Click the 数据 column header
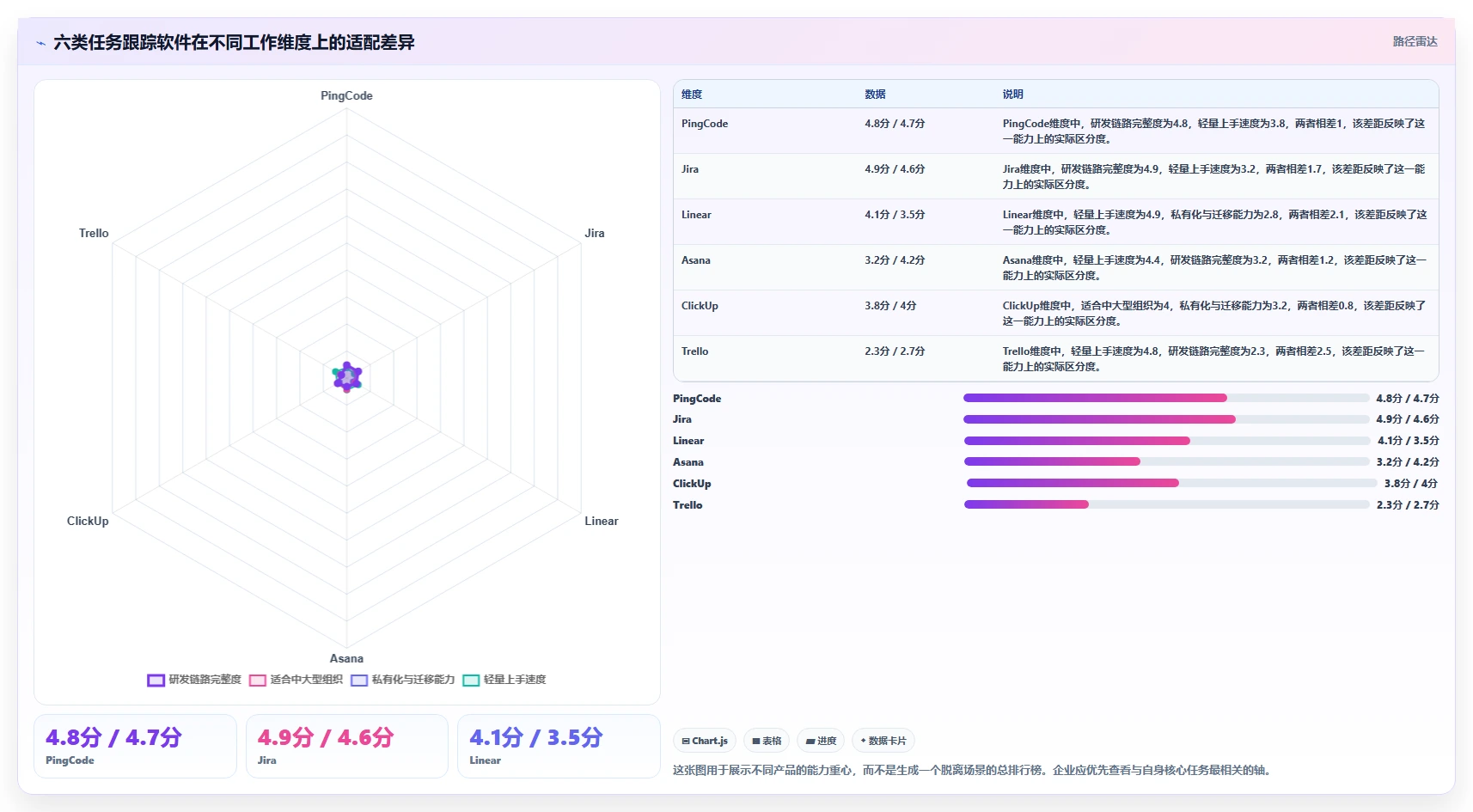This screenshot has height=812, width=1473. pos(875,95)
